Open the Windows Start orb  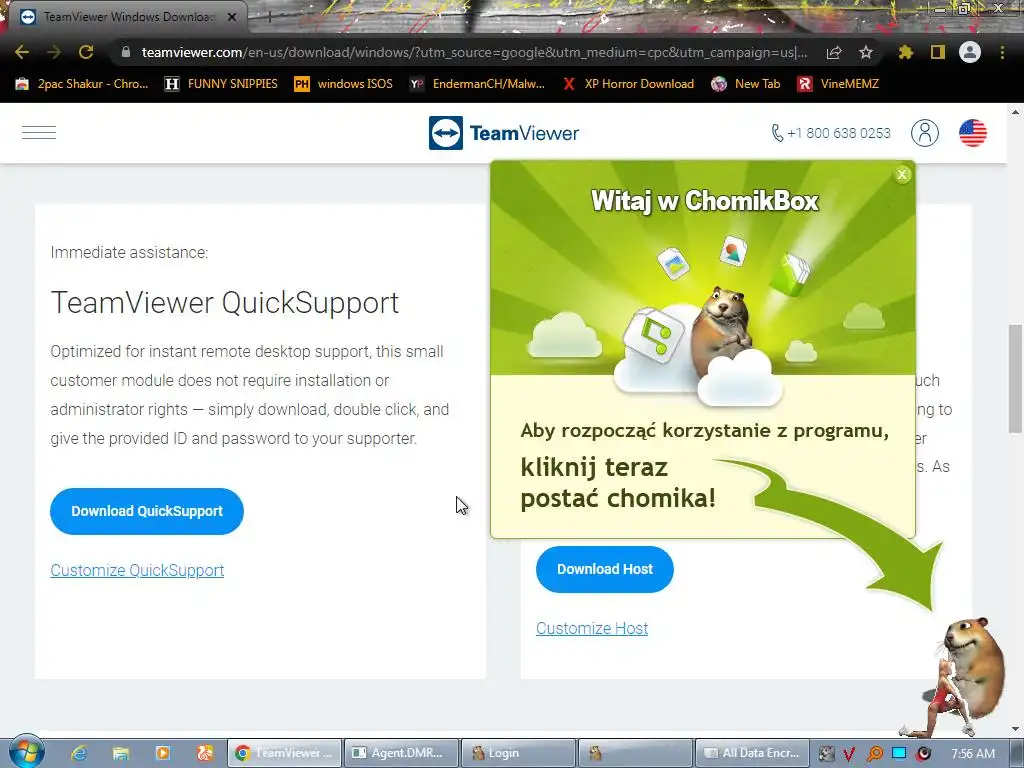tap(27, 751)
